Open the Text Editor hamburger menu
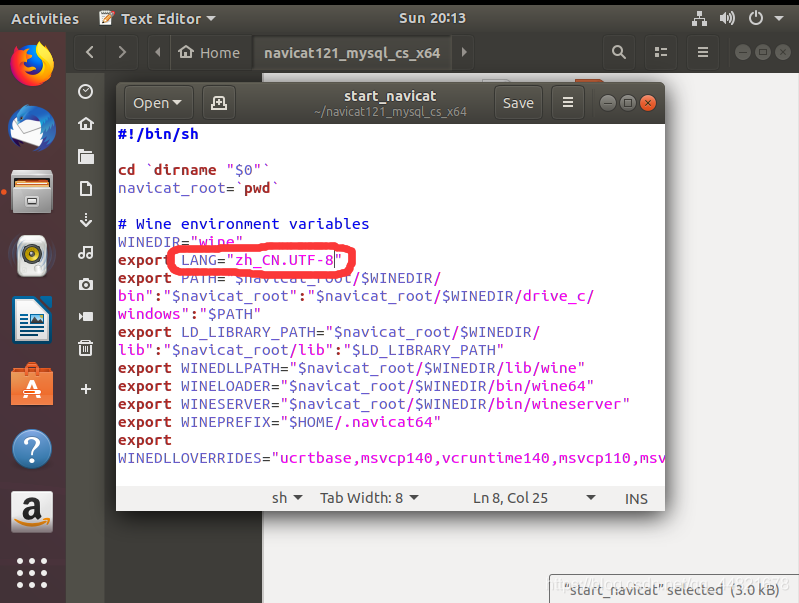Image resolution: width=799 pixels, height=603 pixels. [x=568, y=103]
